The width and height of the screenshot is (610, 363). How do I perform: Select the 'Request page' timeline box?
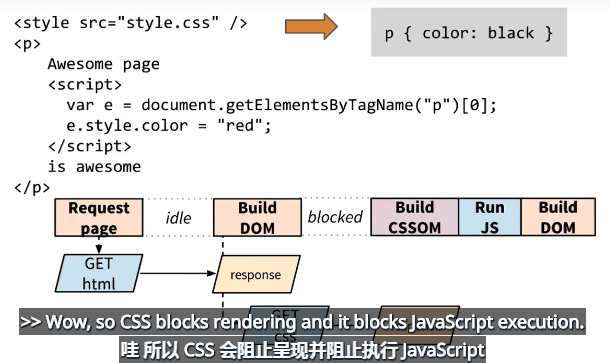pos(99,217)
